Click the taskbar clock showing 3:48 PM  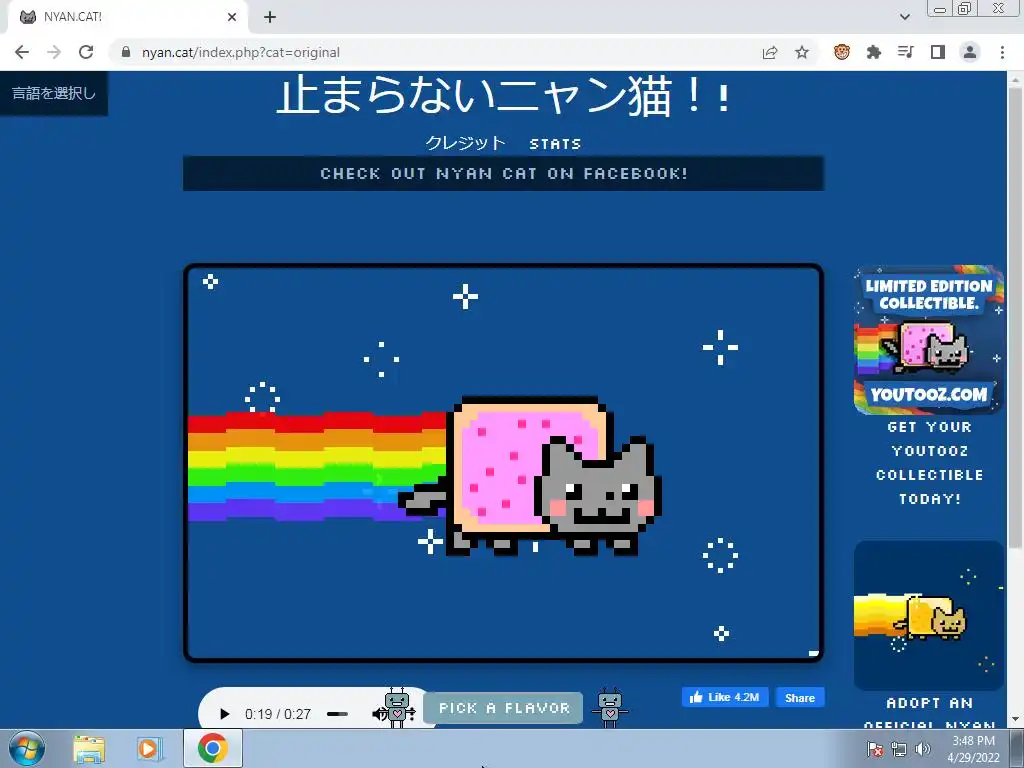coord(973,749)
